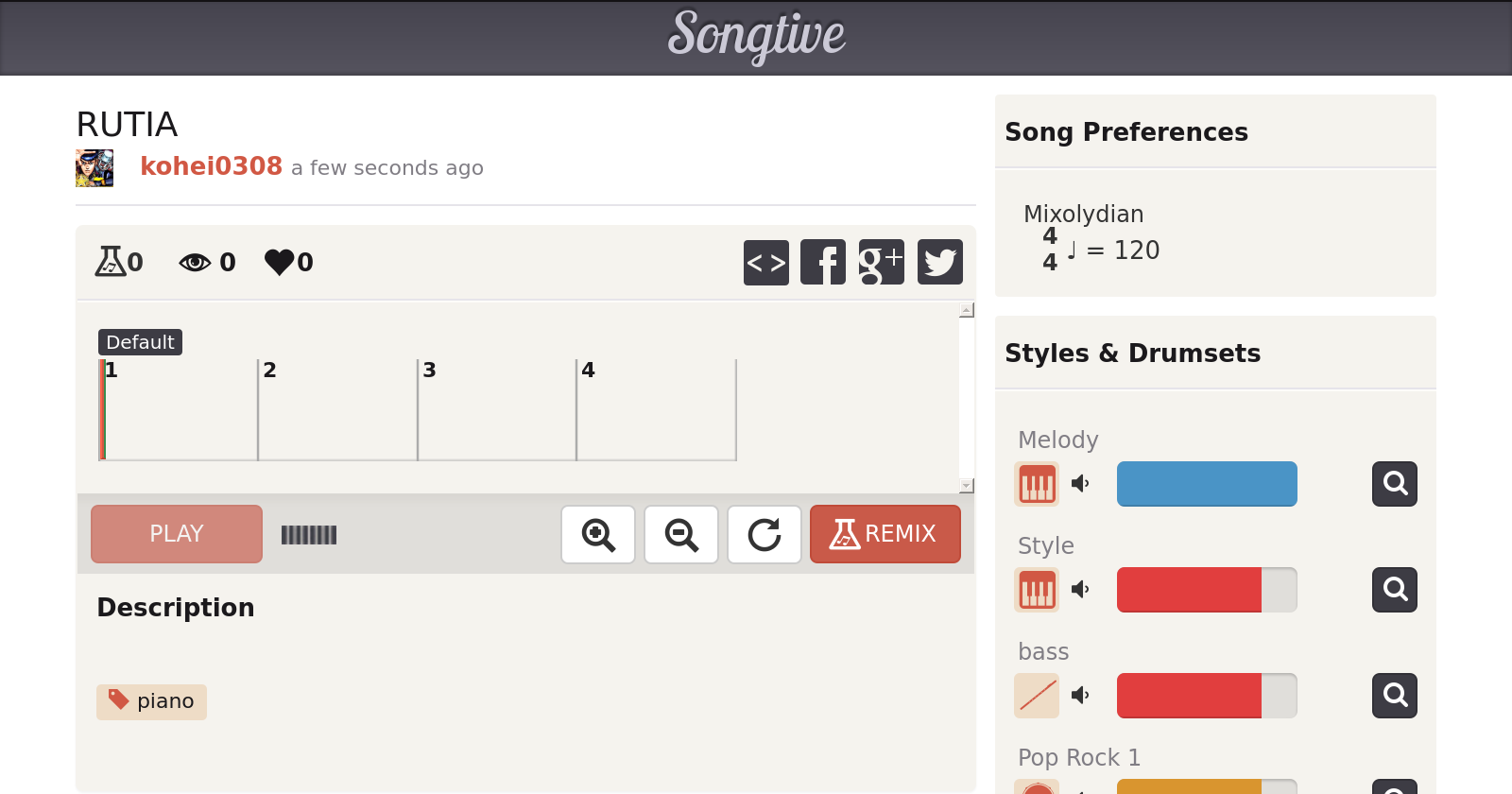This screenshot has width=1512, height=794.
Task: Open Style search magnifier
Action: tap(1394, 590)
